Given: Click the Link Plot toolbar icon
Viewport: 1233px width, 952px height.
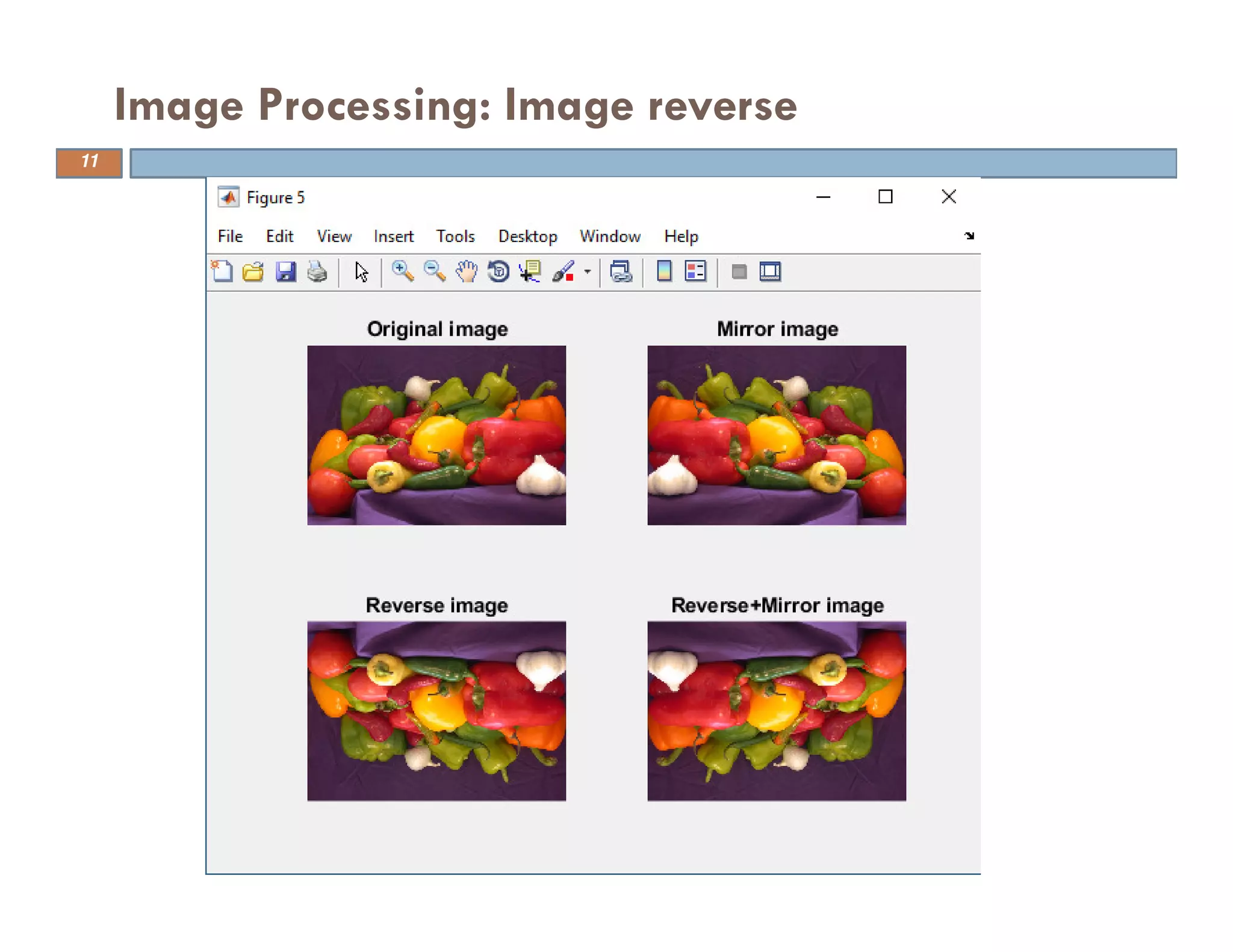Looking at the screenshot, I should (x=621, y=272).
